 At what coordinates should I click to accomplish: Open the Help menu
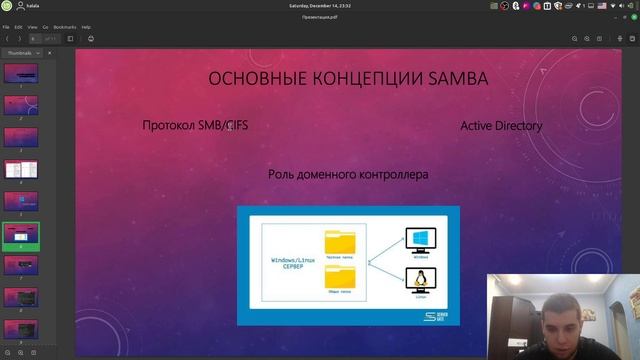[x=86, y=27]
